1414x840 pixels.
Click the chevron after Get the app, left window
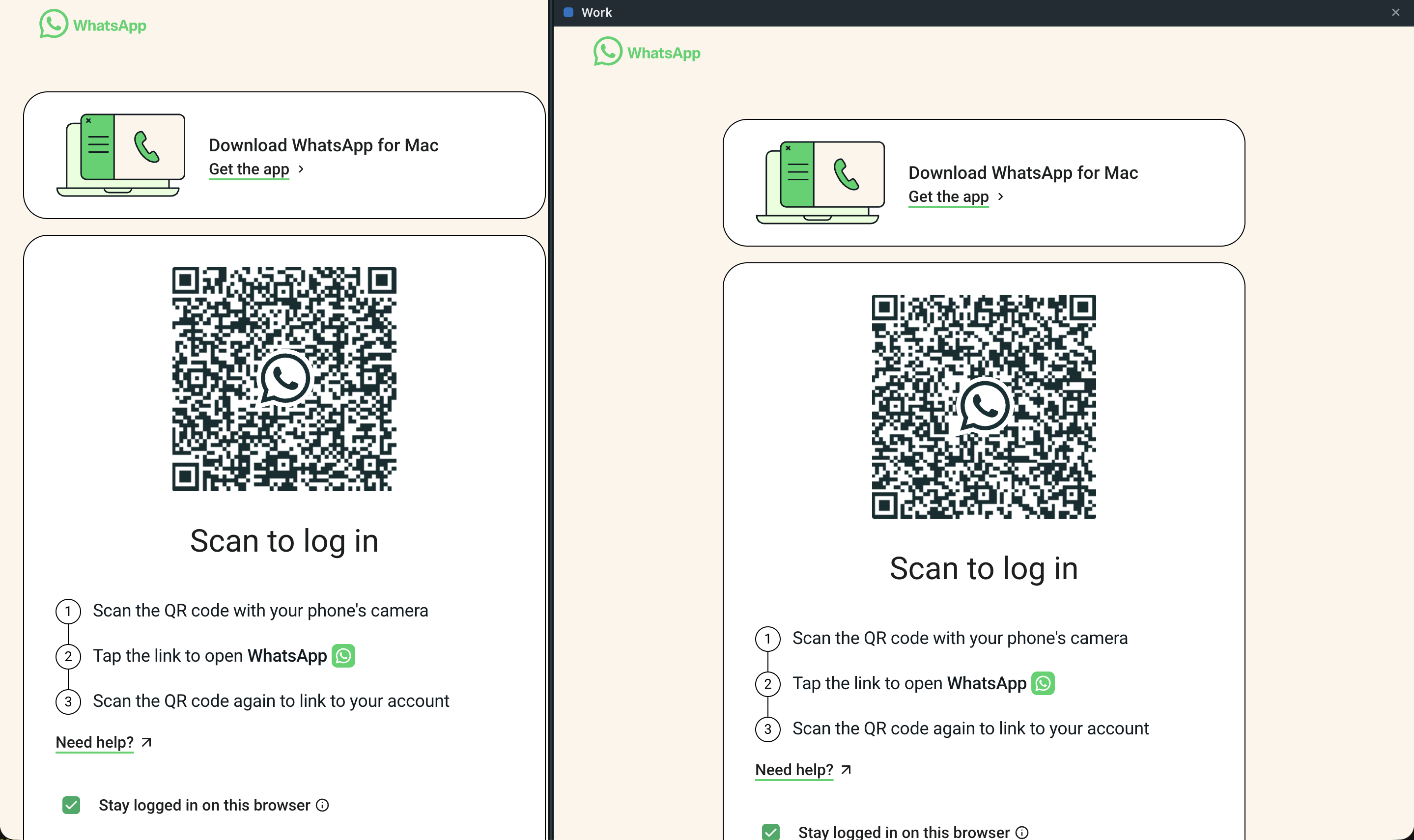point(301,168)
